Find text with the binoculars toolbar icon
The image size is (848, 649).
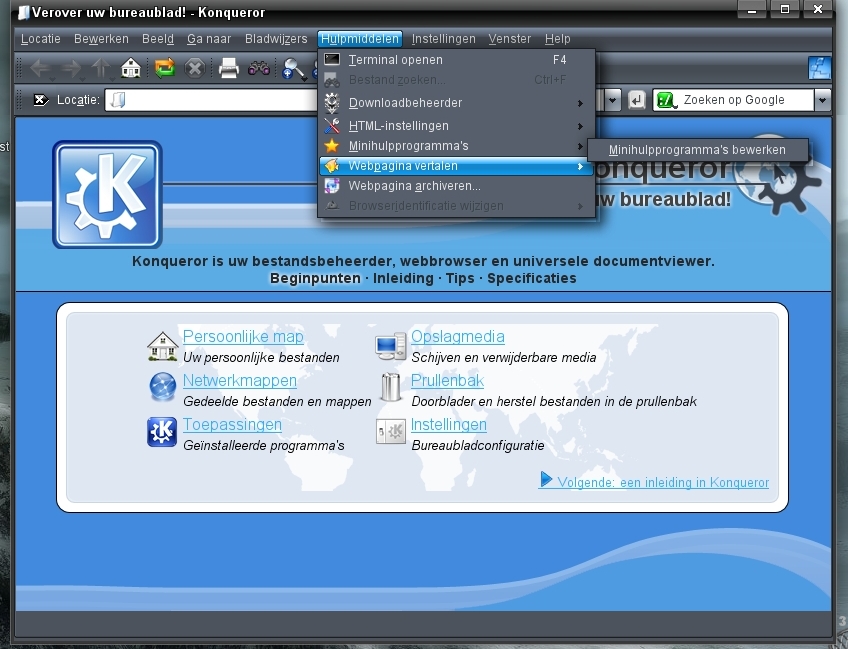259,68
